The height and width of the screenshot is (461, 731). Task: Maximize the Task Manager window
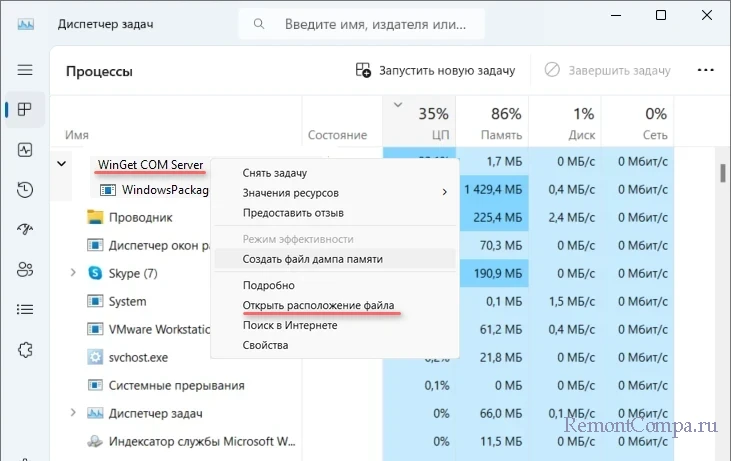coord(661,15)
